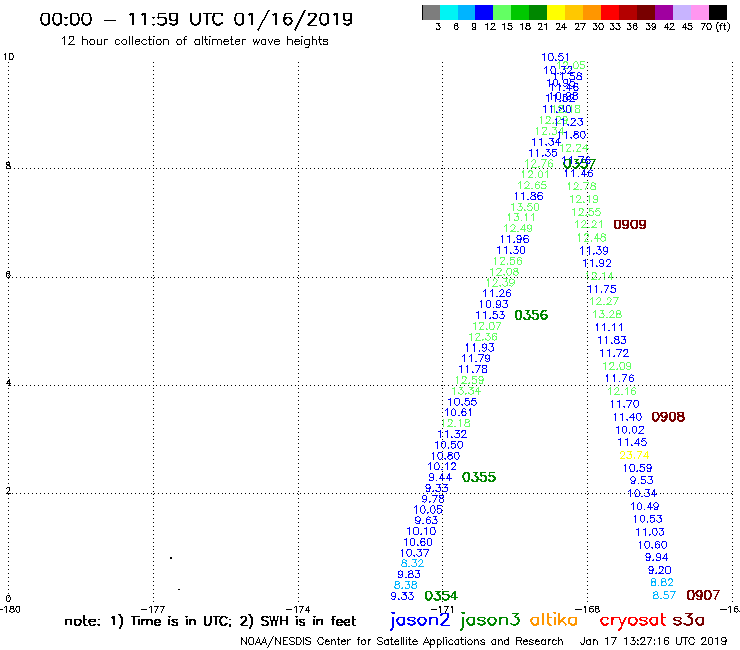Click the 13.28 wave height reading

pyautogui.click(x=607, y=314)
